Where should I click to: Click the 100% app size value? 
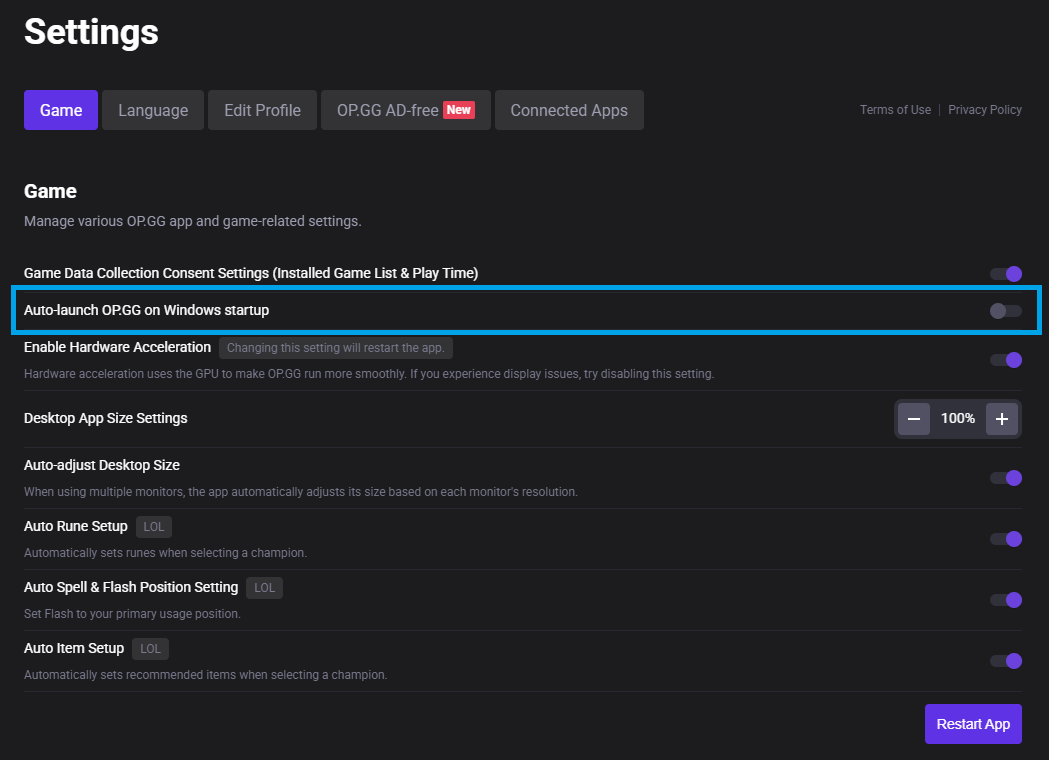(958, 419)
